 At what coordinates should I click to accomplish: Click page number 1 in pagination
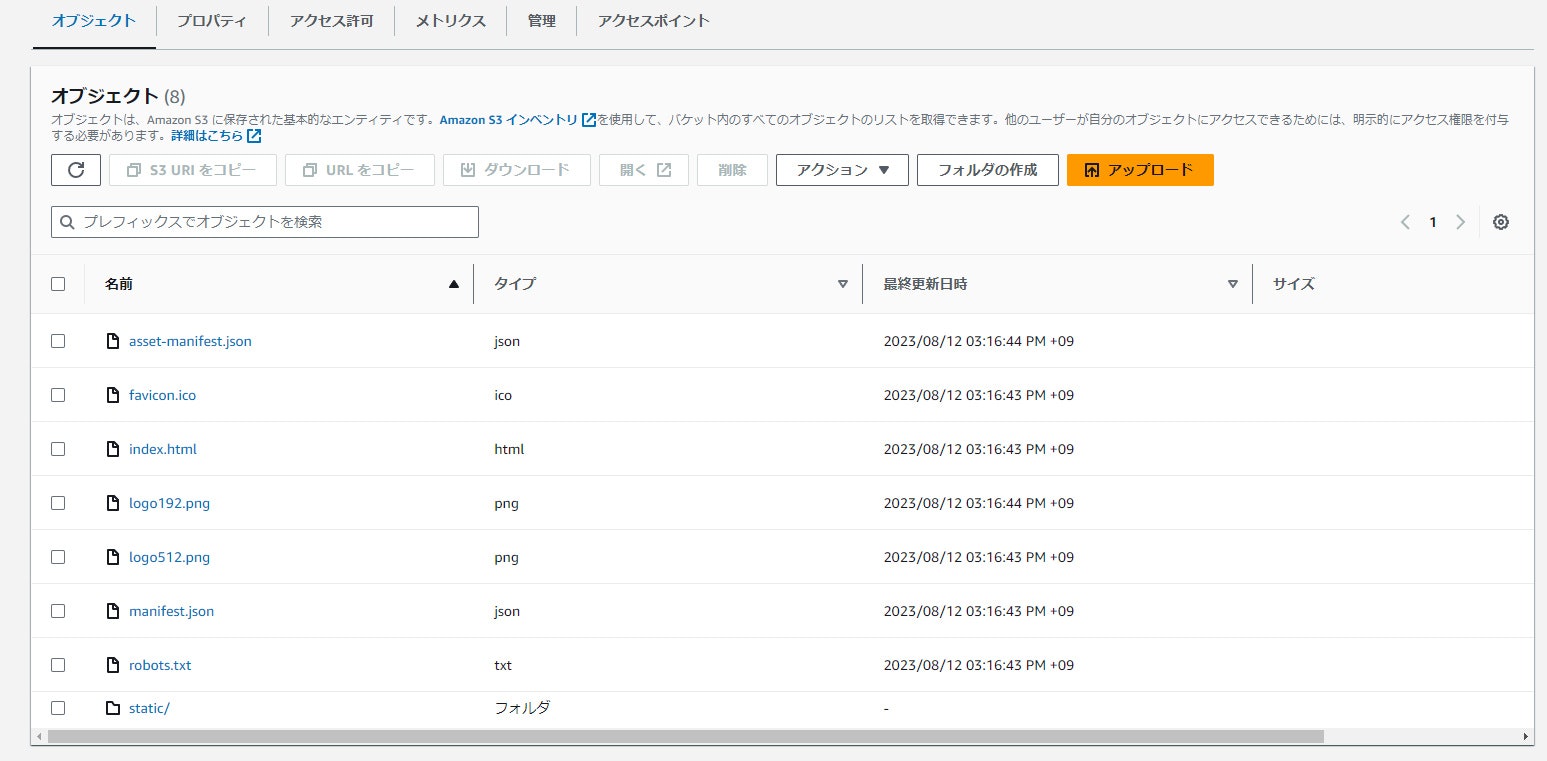(1433, 222)
